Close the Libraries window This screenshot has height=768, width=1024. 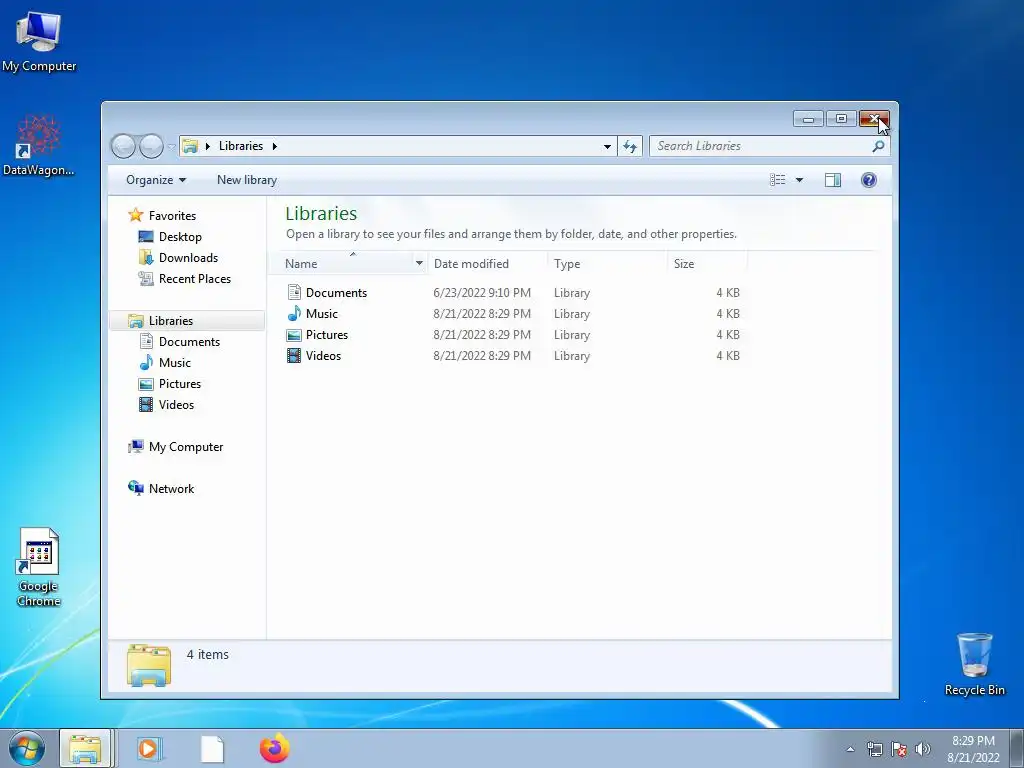tap(874, 119)
